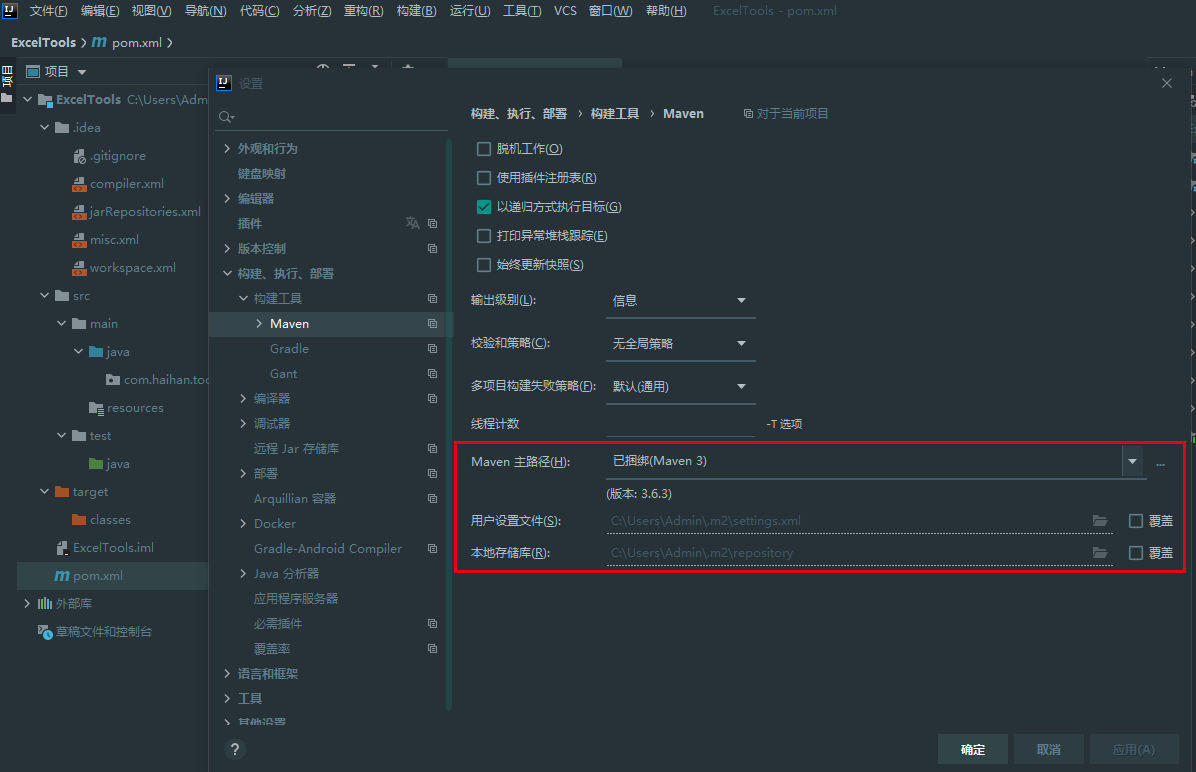The image size is (1196, 772).
Task: Open Maven 主路径 dropdown arrow
Action: tap(1133, 462)
